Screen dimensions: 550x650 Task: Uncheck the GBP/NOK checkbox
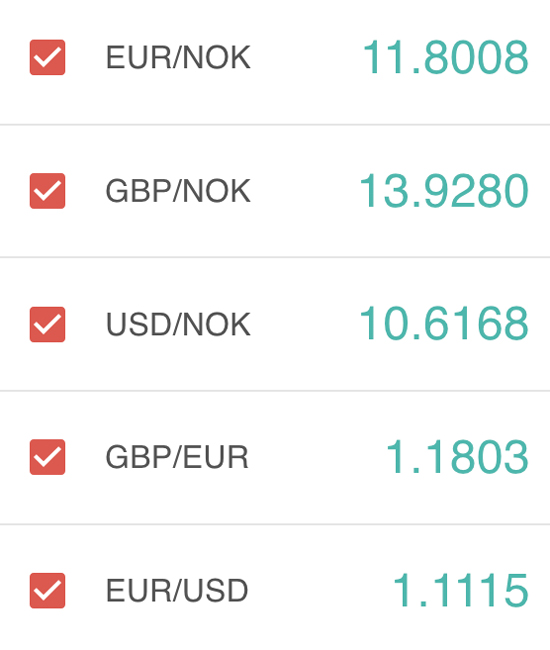tap(47, 191)
